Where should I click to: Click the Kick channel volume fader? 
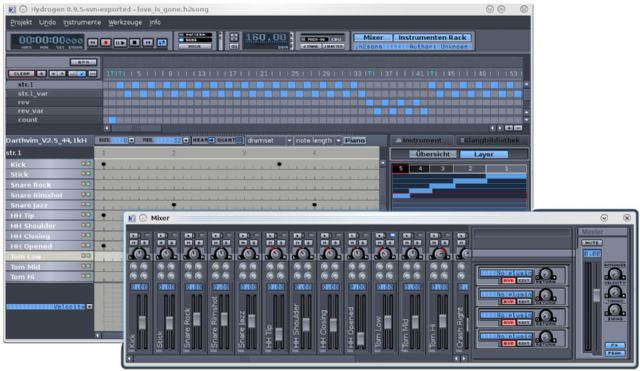[x=142, y=322]
